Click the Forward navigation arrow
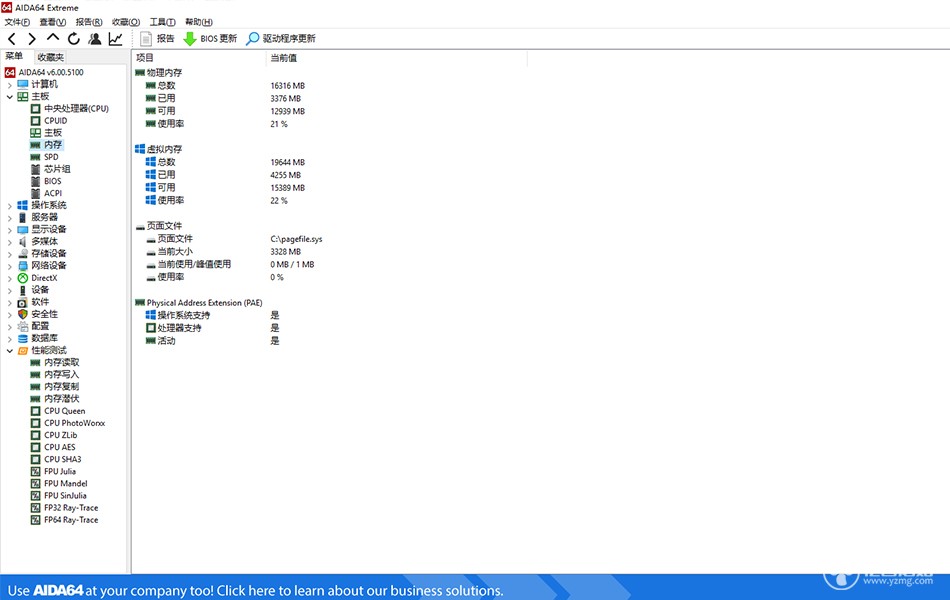The height and width of the screenshot is (600, 950). (32, 39)
